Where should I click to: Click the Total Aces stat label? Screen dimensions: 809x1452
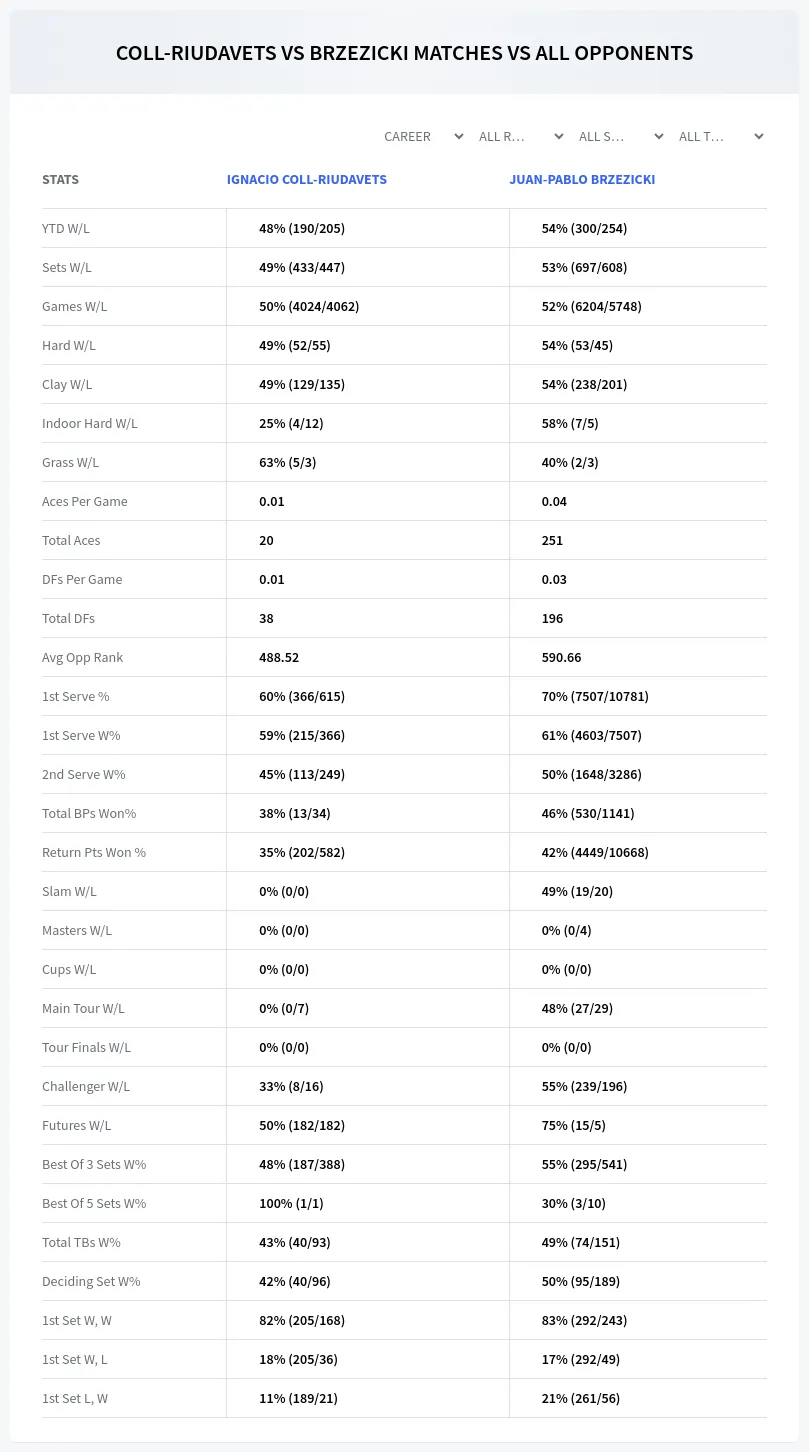click(71, 540)
